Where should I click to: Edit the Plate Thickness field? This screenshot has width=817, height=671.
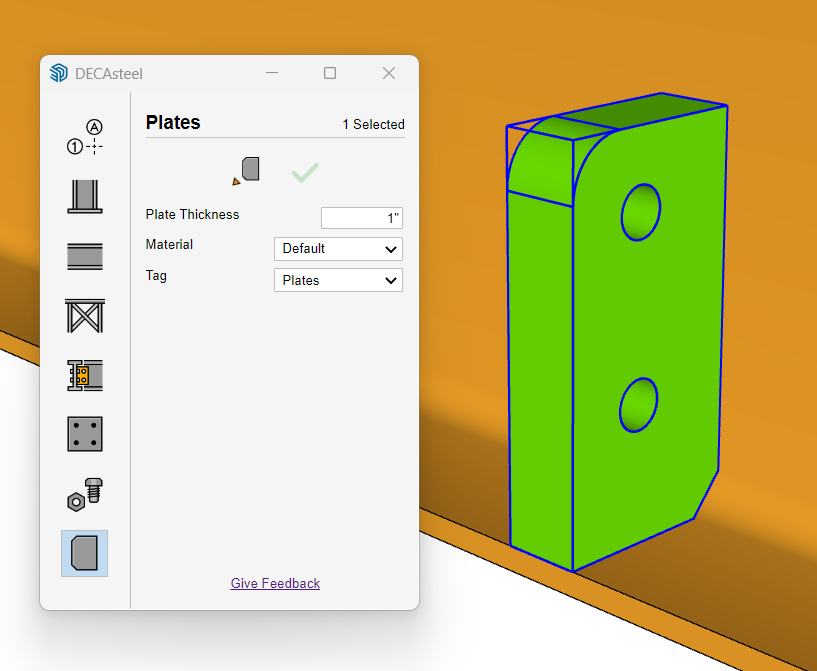[x=362, y=218]
